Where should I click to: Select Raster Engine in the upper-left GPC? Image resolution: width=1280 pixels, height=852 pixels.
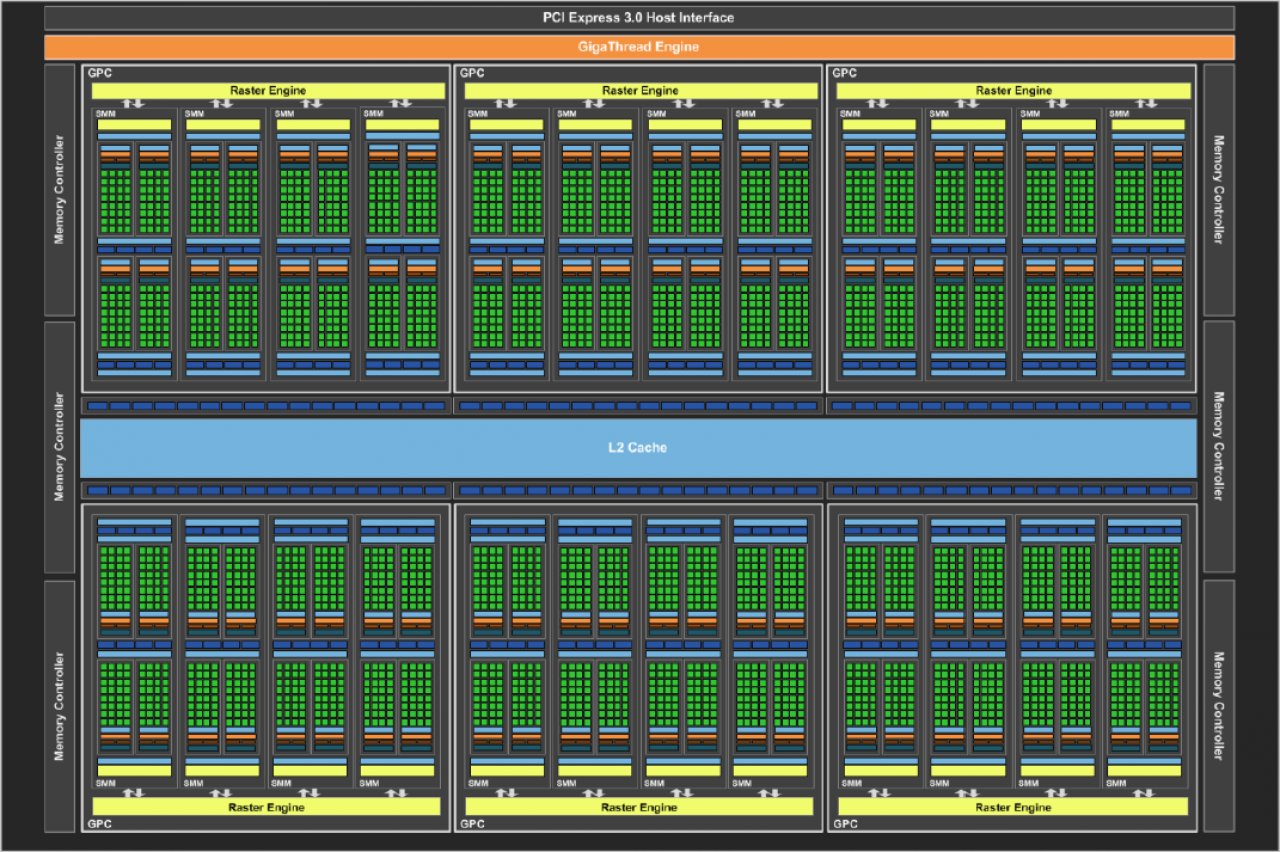click(x=268, y=91)
